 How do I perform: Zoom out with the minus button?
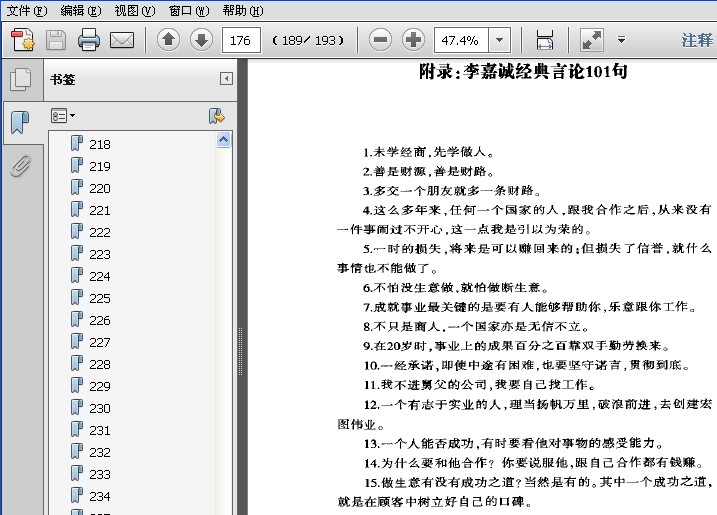pos(380,40)
